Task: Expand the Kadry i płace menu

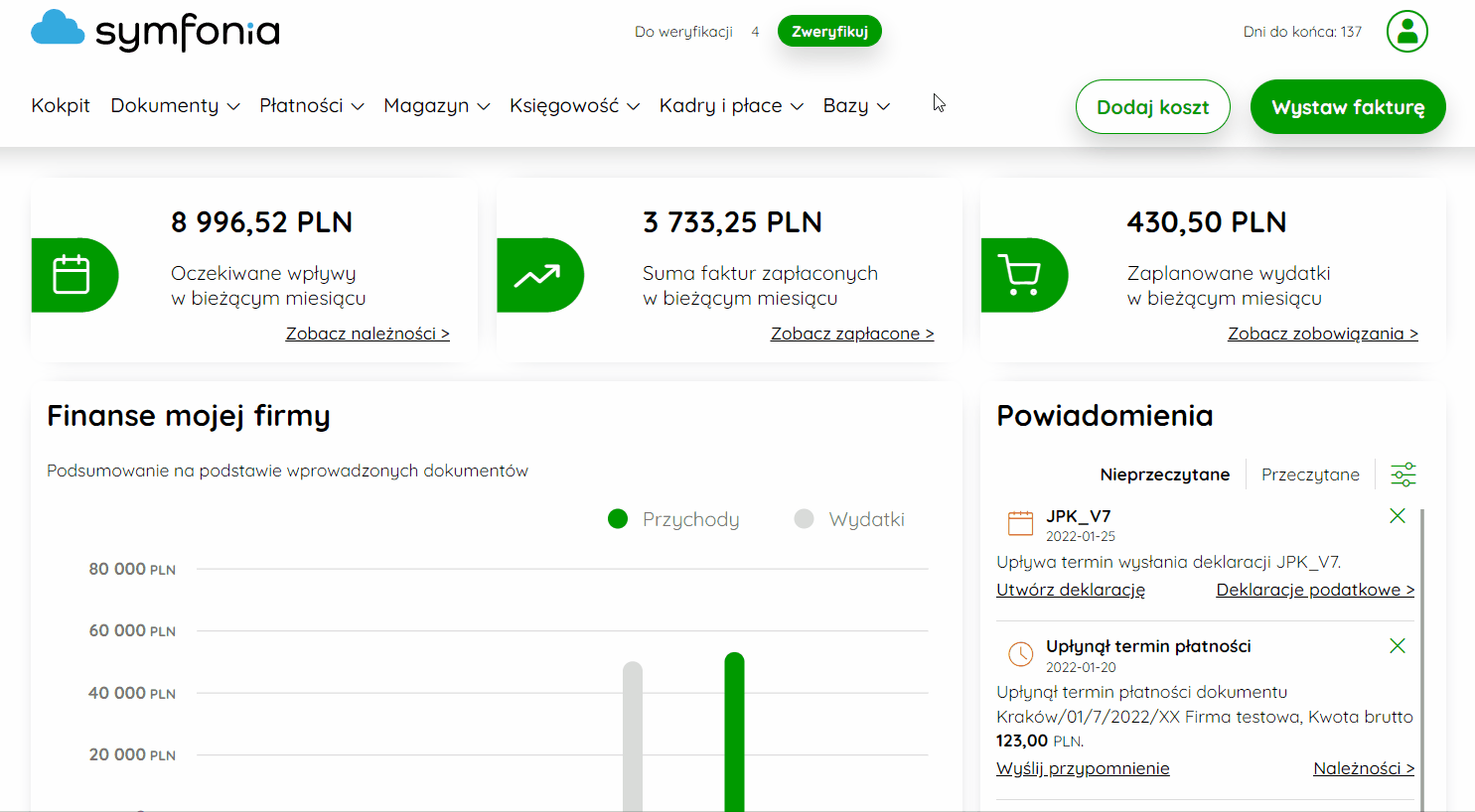Action: tap(731, 105)
